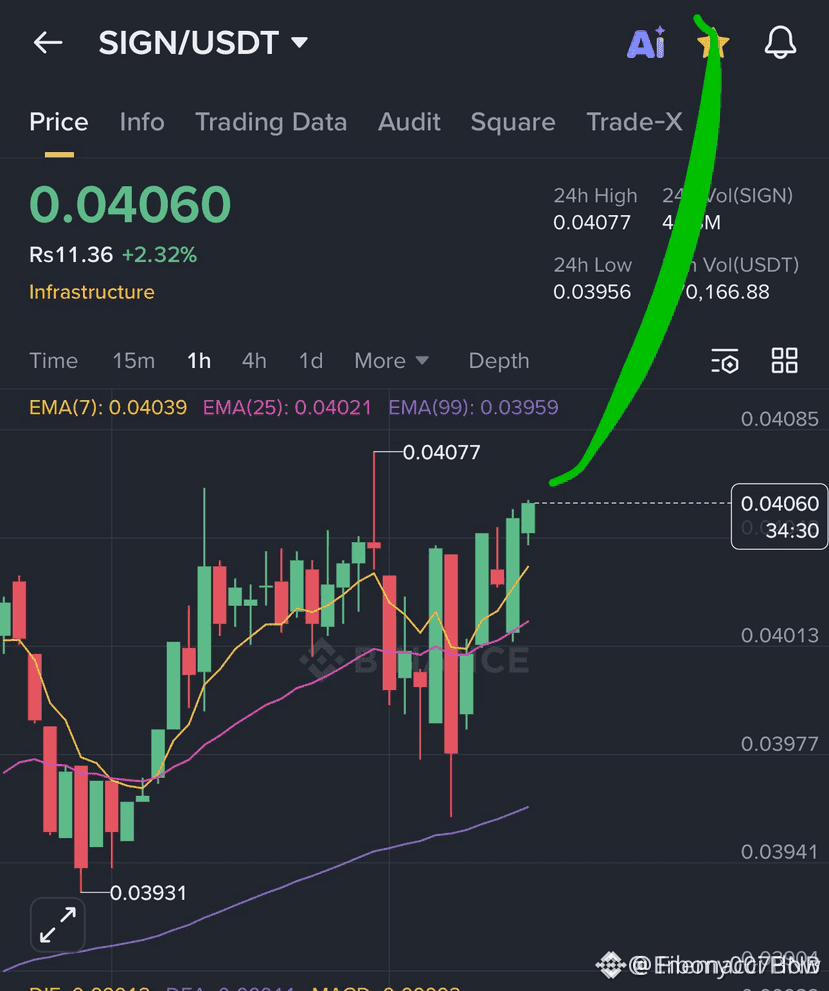
Task: Tap the notification bell icon
Action: click(780, 42)
